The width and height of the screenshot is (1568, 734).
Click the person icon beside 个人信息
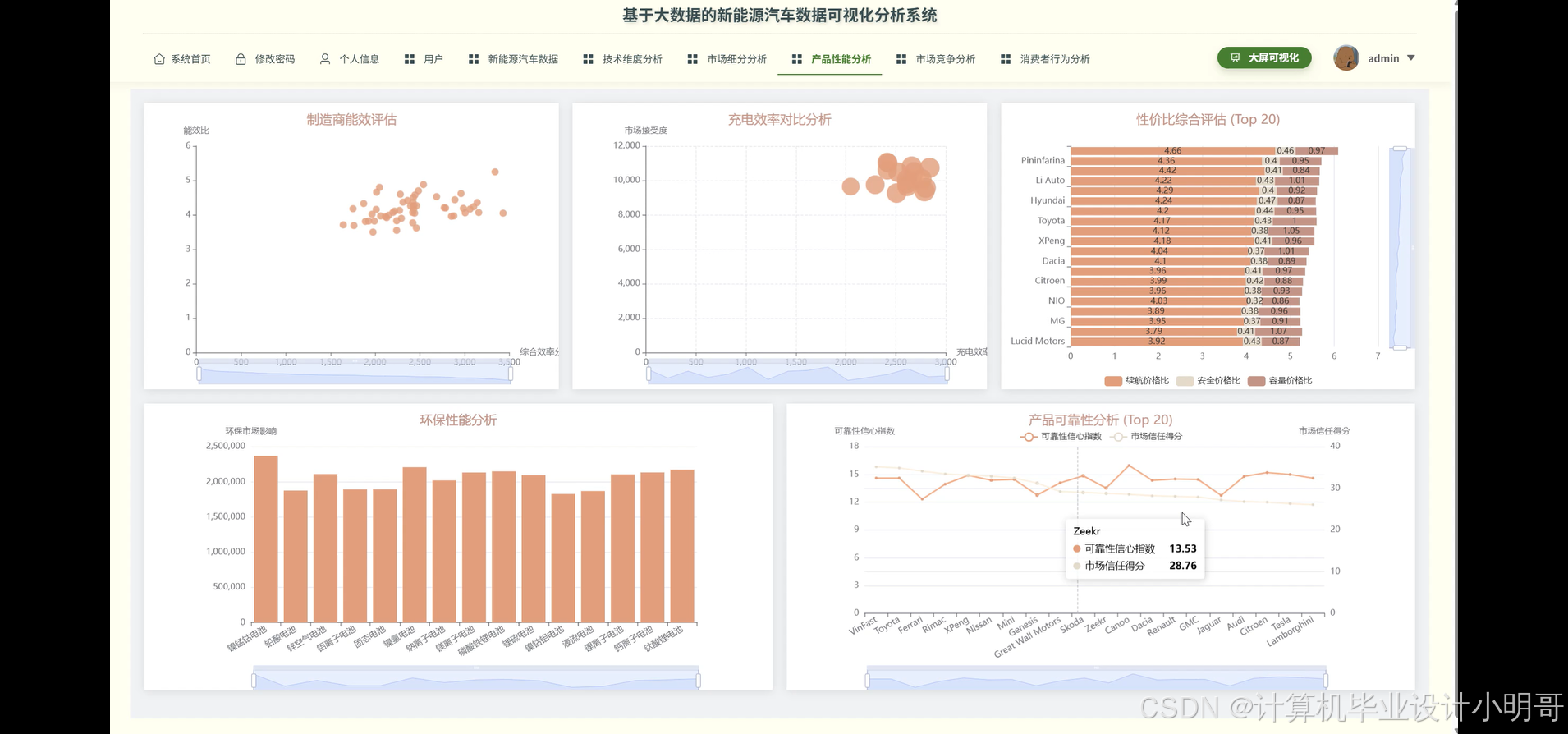(325, 59)
